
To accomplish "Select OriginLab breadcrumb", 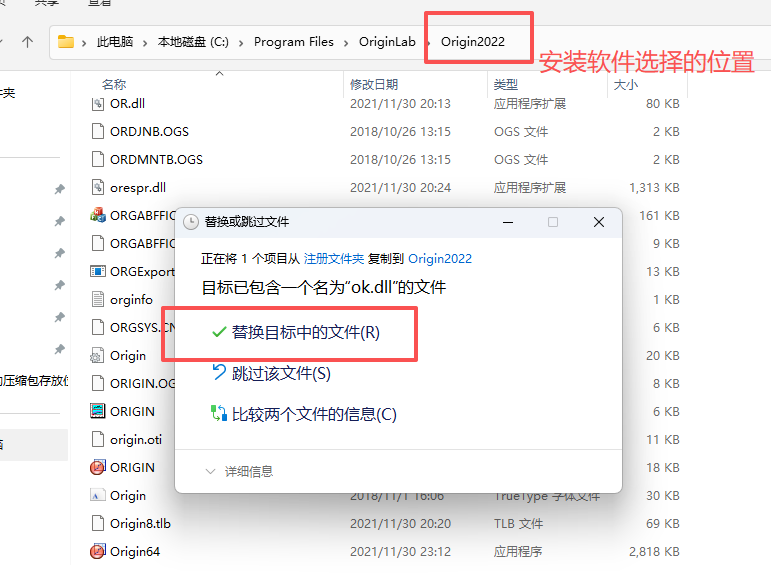I will click(387, 42).
